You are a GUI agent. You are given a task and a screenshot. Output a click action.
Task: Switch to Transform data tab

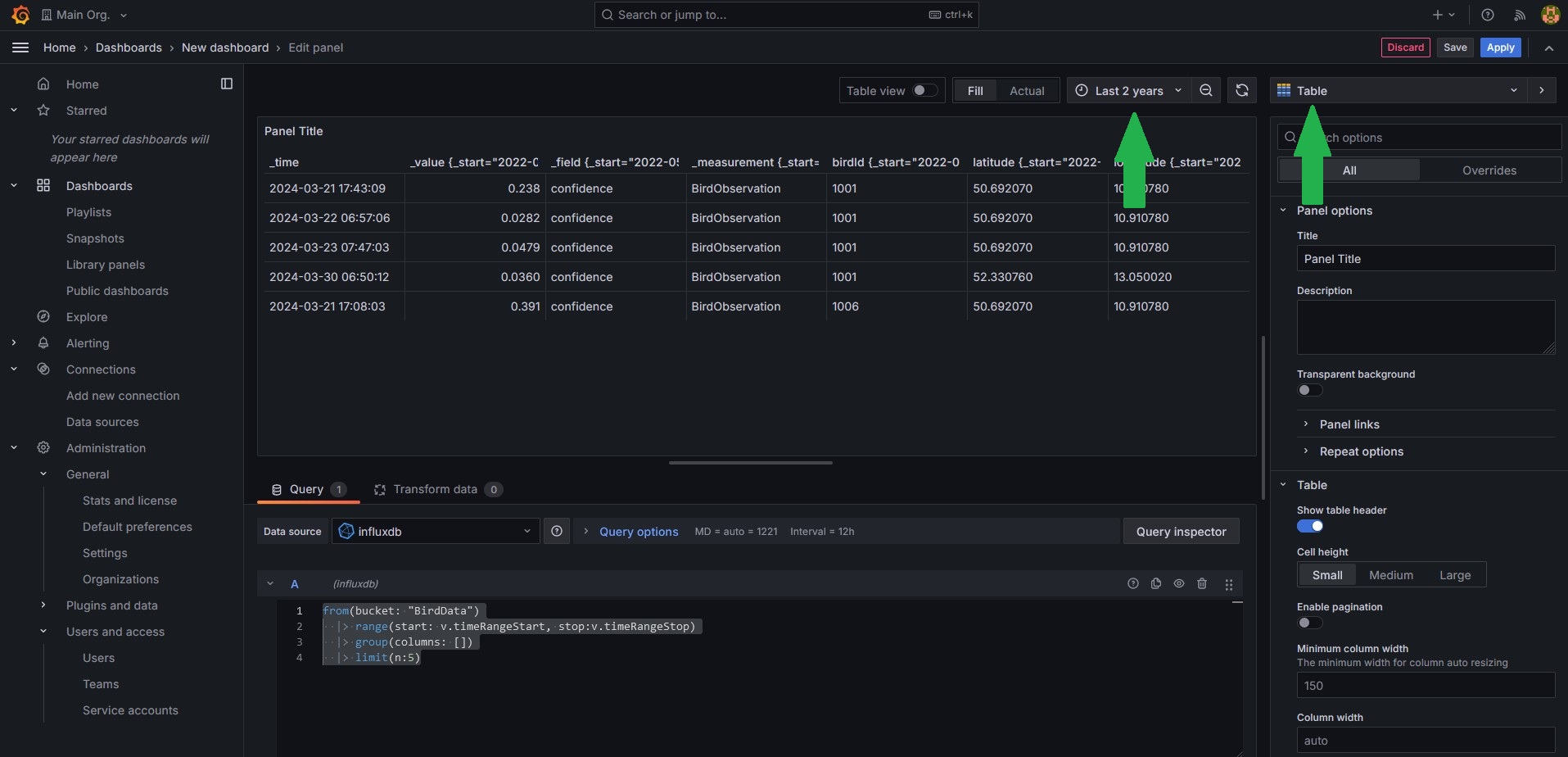[438, 489]
